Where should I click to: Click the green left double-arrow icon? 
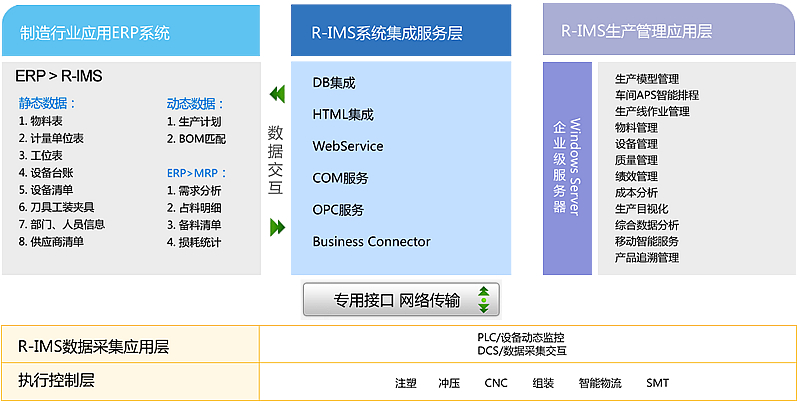click(x=277, y=94)
